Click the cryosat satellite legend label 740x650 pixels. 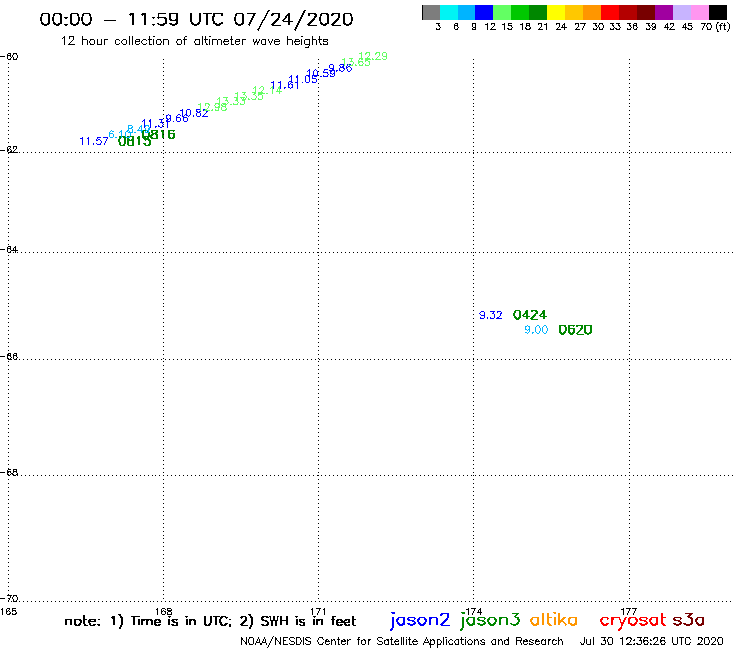(x=633, y=620)
